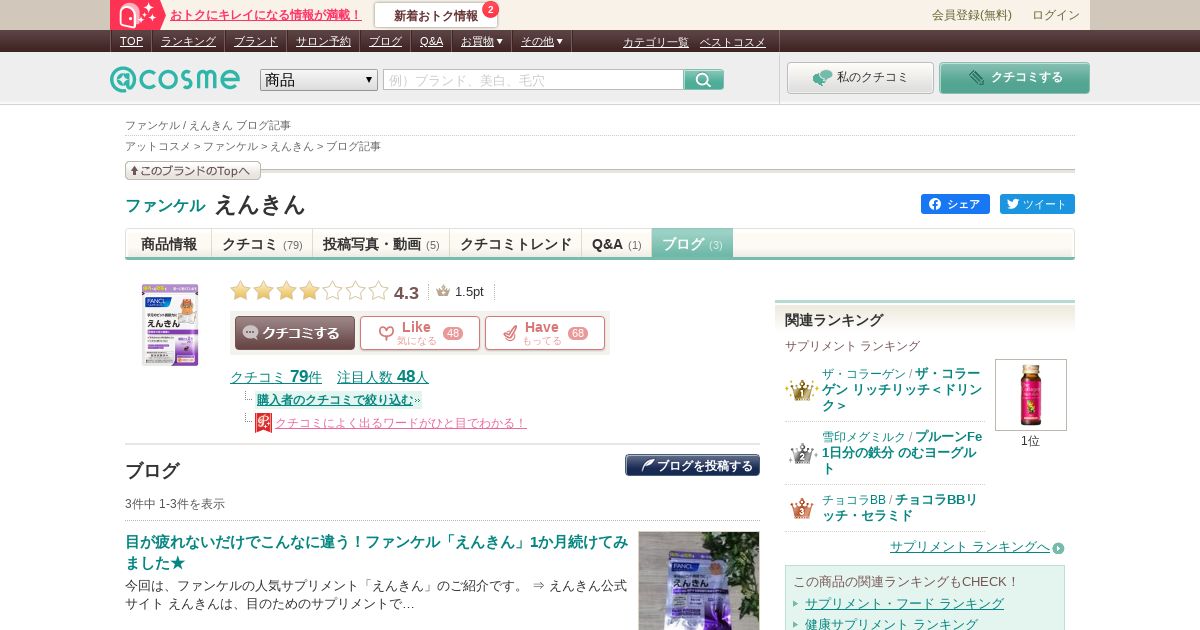Open ベストコスメ link
The height and width of the screenshot is (630, 1200).
[733, 42]
